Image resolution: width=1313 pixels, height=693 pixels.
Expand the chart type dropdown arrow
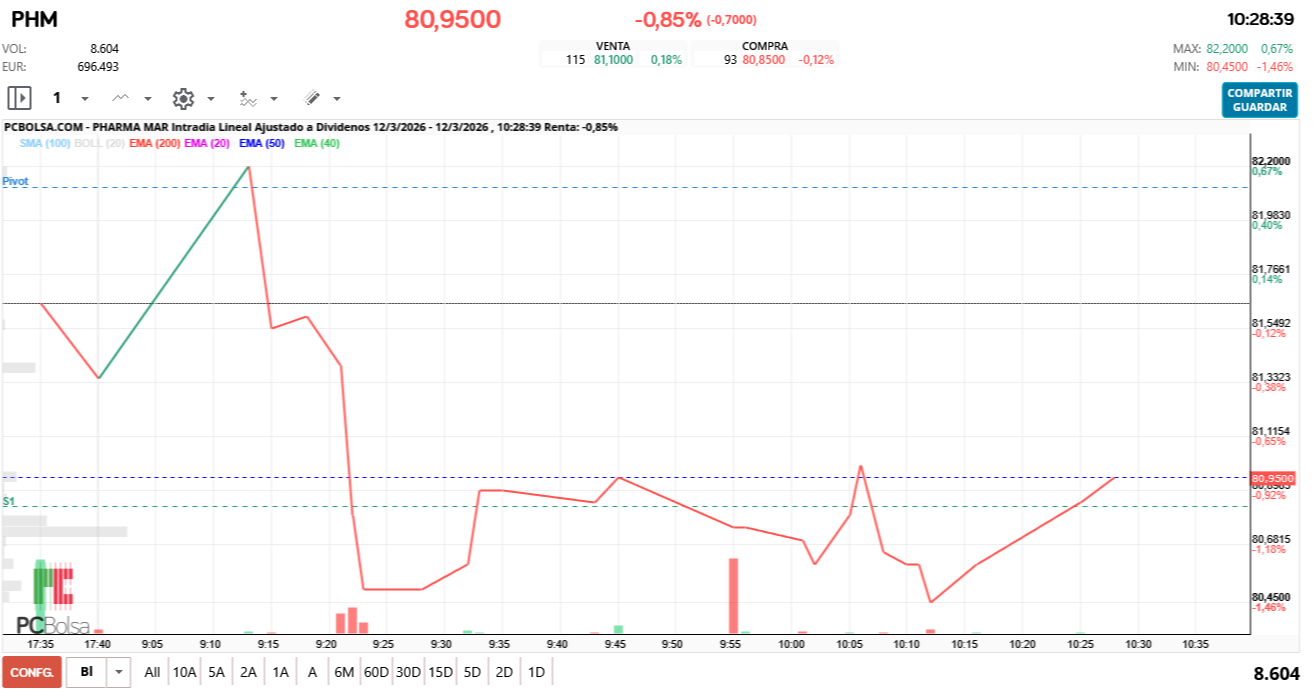[x=146, y=98]
